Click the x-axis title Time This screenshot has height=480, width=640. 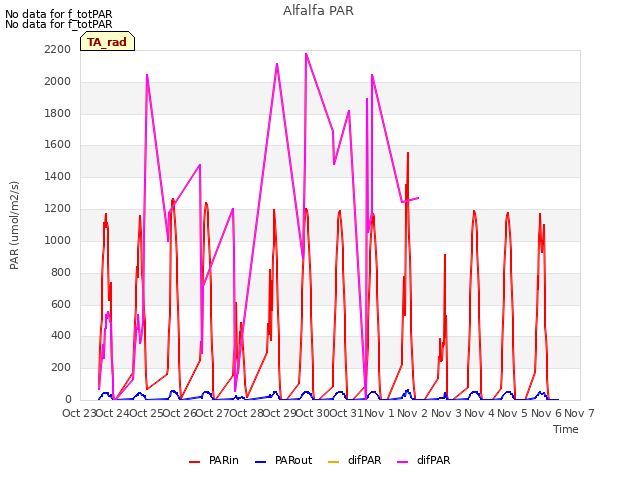click(x=566, y=429)
